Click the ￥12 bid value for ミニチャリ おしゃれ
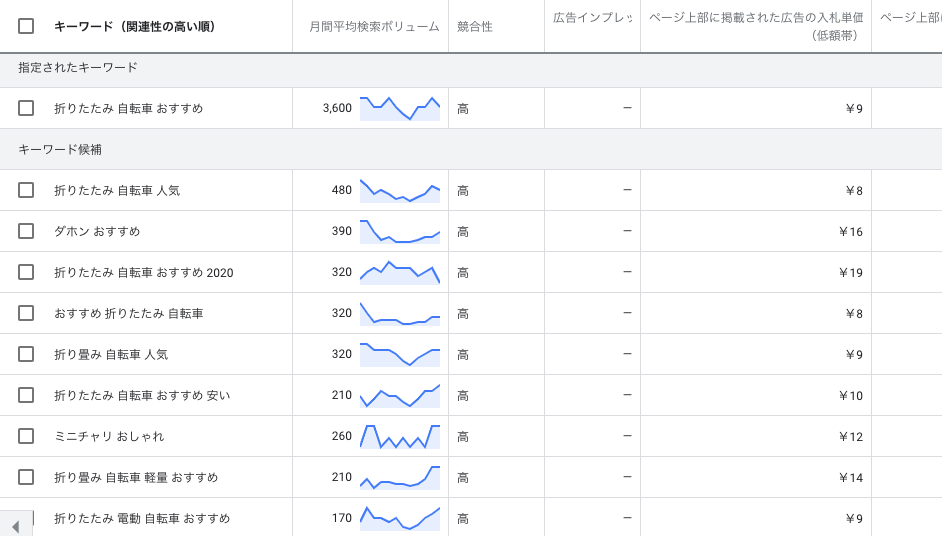Image resolution: width=942 pixels, height=536 pixels. click(x=851, y=437)
